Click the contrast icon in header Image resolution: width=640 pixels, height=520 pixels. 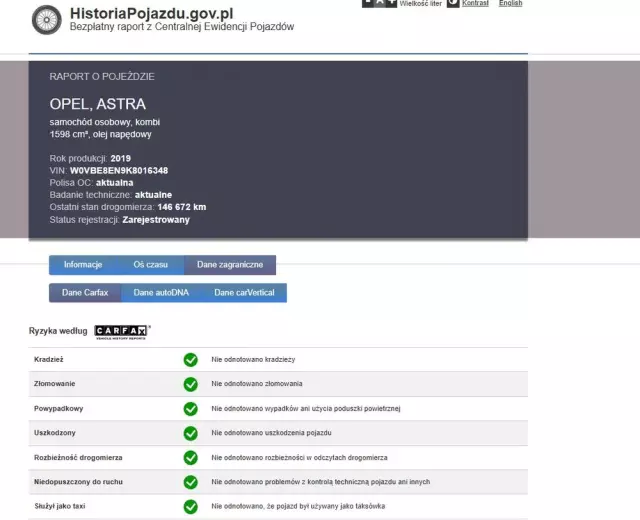coord(453,3)
